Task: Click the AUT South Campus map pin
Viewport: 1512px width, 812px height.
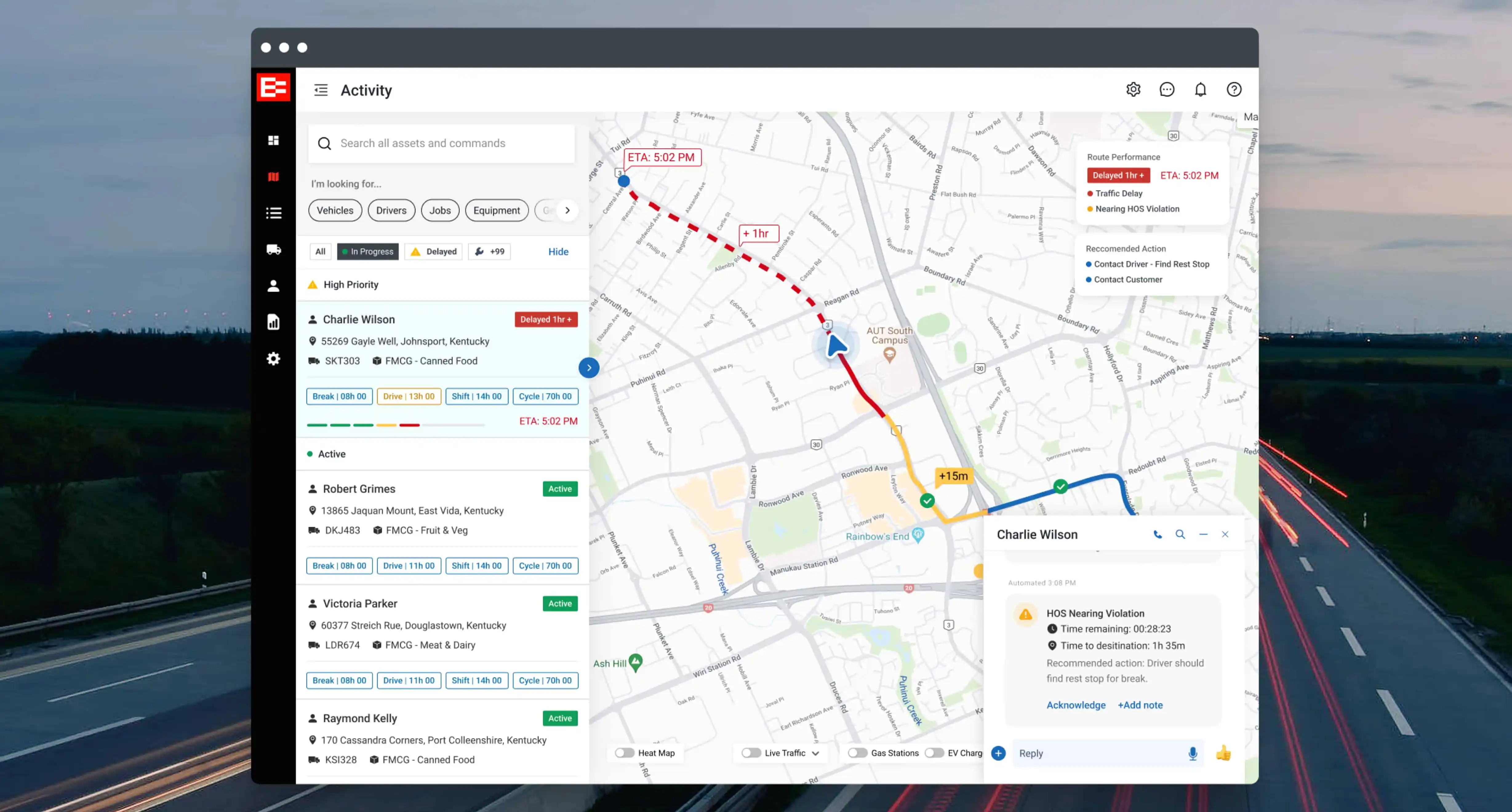Action: (x=889, y=354)
